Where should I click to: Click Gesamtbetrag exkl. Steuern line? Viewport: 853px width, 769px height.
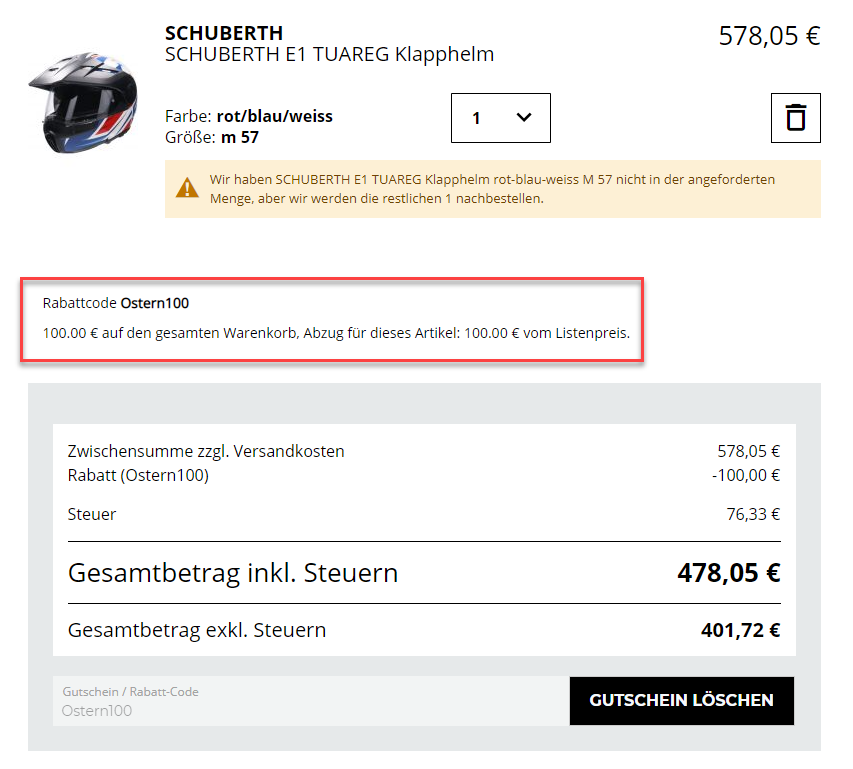[x=197, y=630]
